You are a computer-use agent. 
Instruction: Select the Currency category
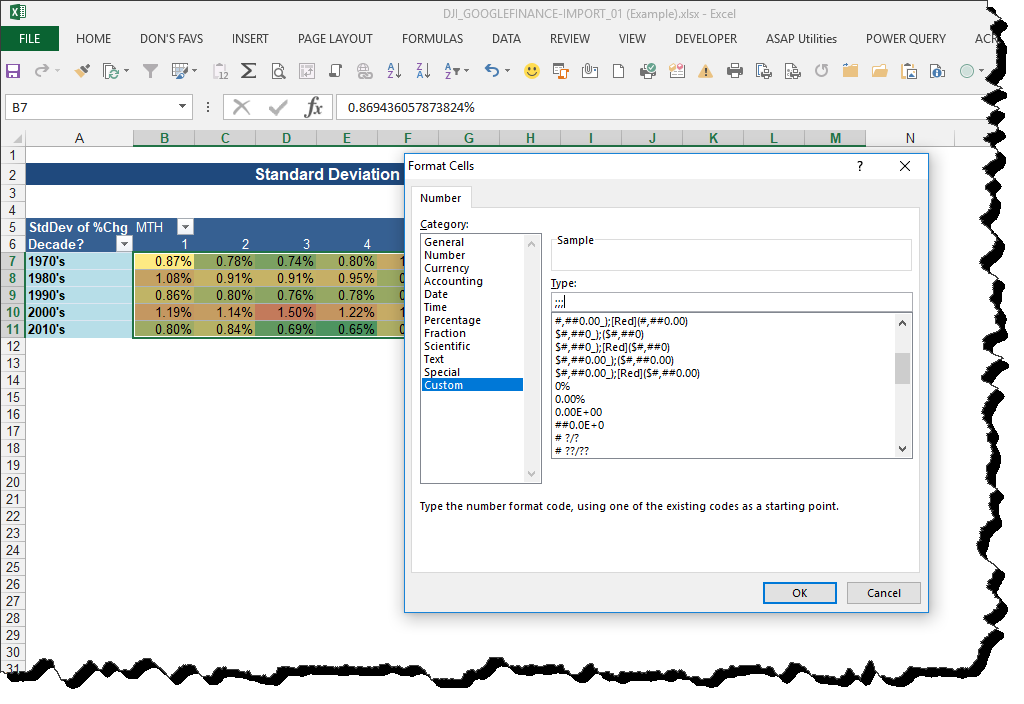coord(447,268)
